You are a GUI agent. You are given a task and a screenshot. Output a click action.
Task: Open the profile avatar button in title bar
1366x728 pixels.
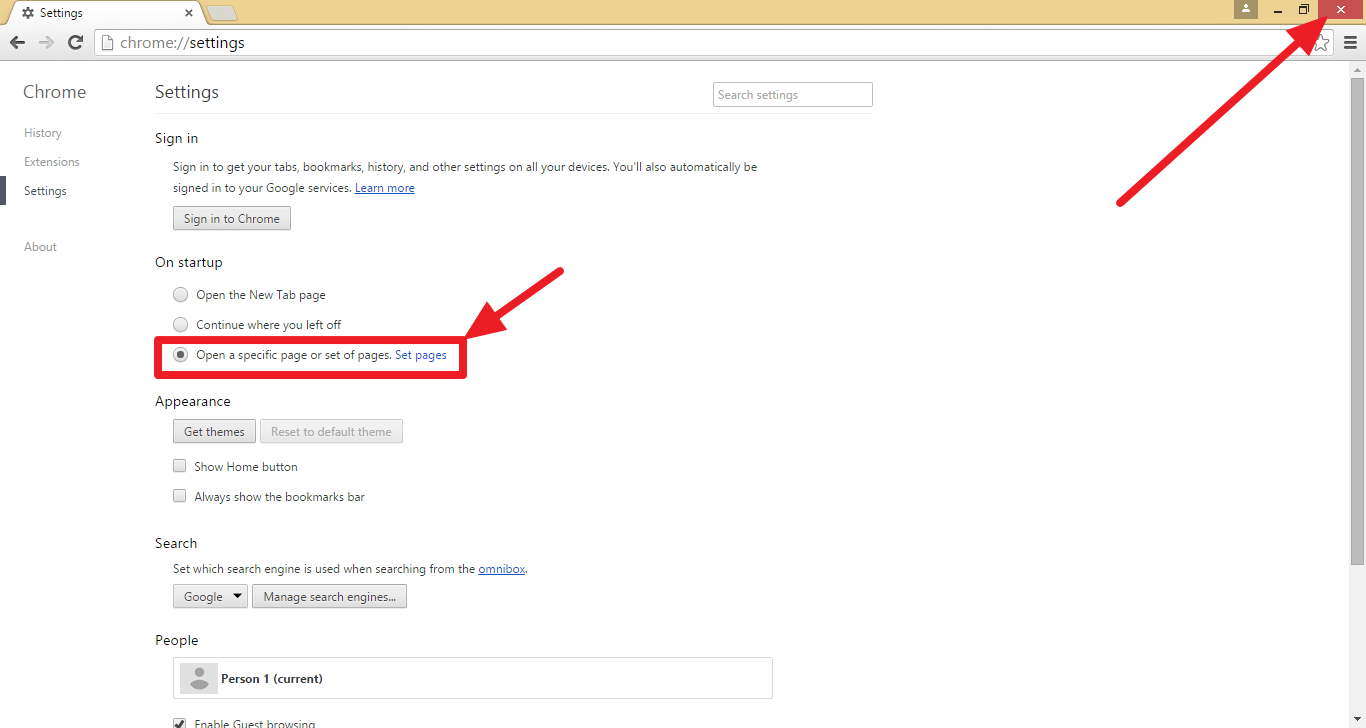[1245, 9]
